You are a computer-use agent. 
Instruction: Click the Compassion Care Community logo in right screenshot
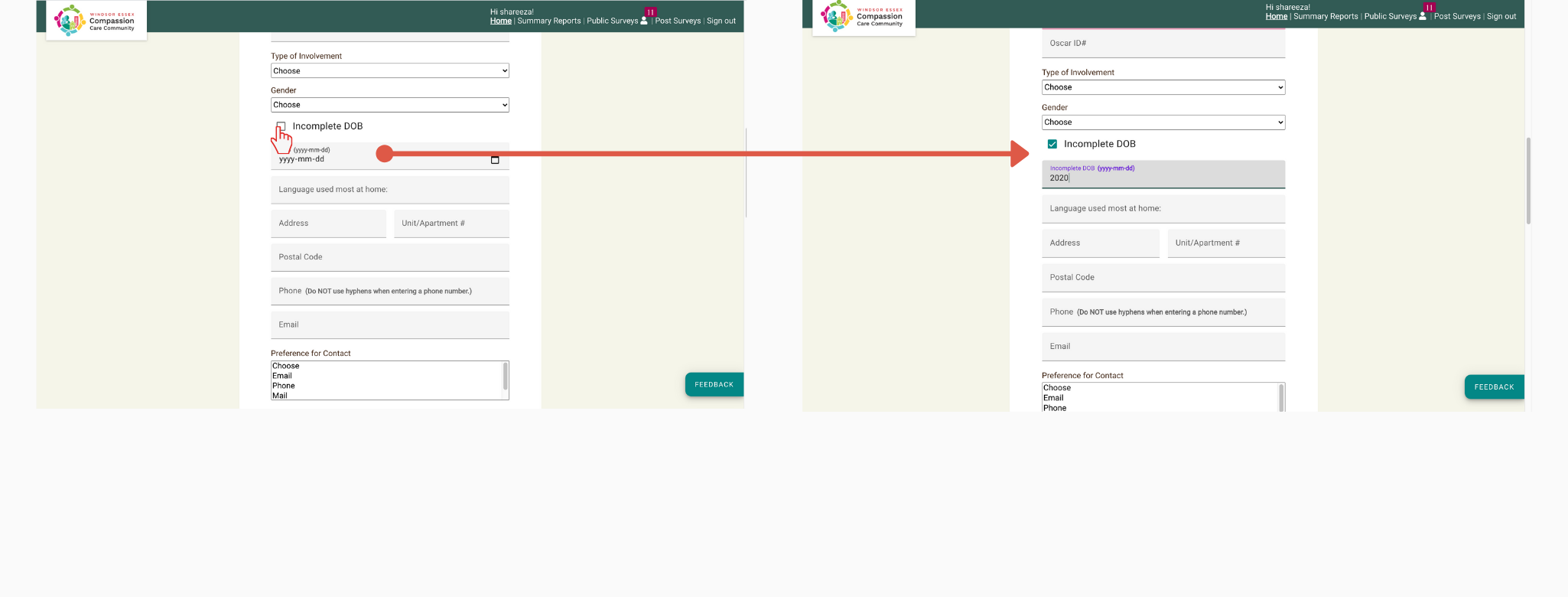(x=863, y=17)
